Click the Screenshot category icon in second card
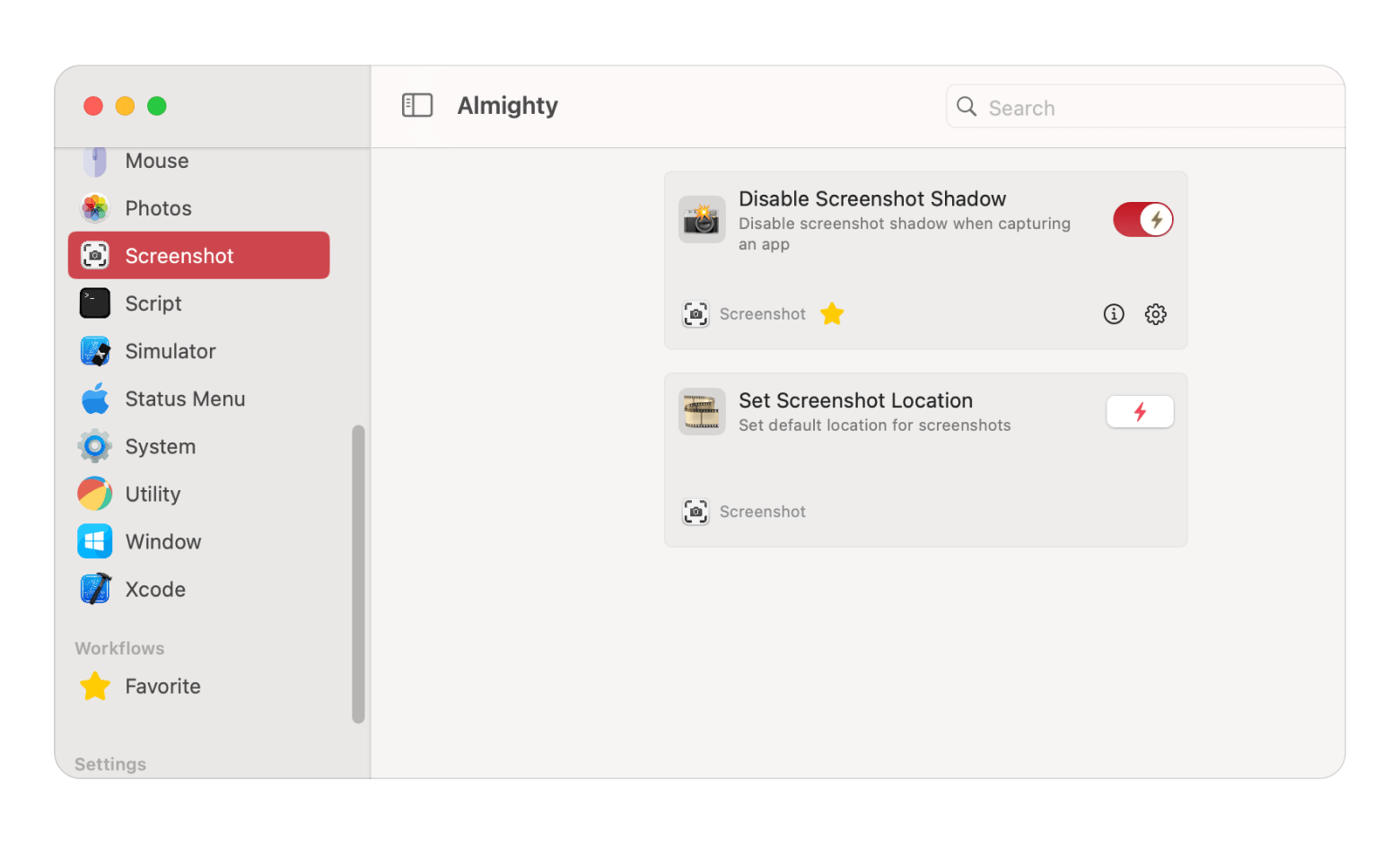 [696, 512]
